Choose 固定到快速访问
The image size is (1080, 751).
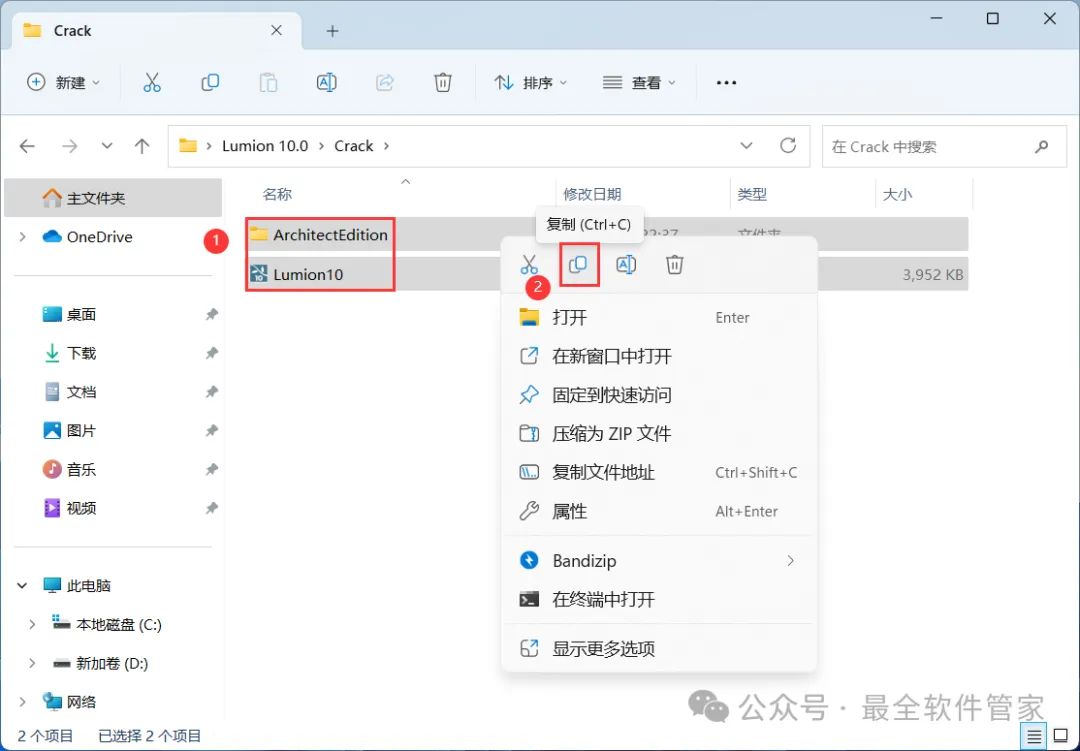[x=658, y=395]
